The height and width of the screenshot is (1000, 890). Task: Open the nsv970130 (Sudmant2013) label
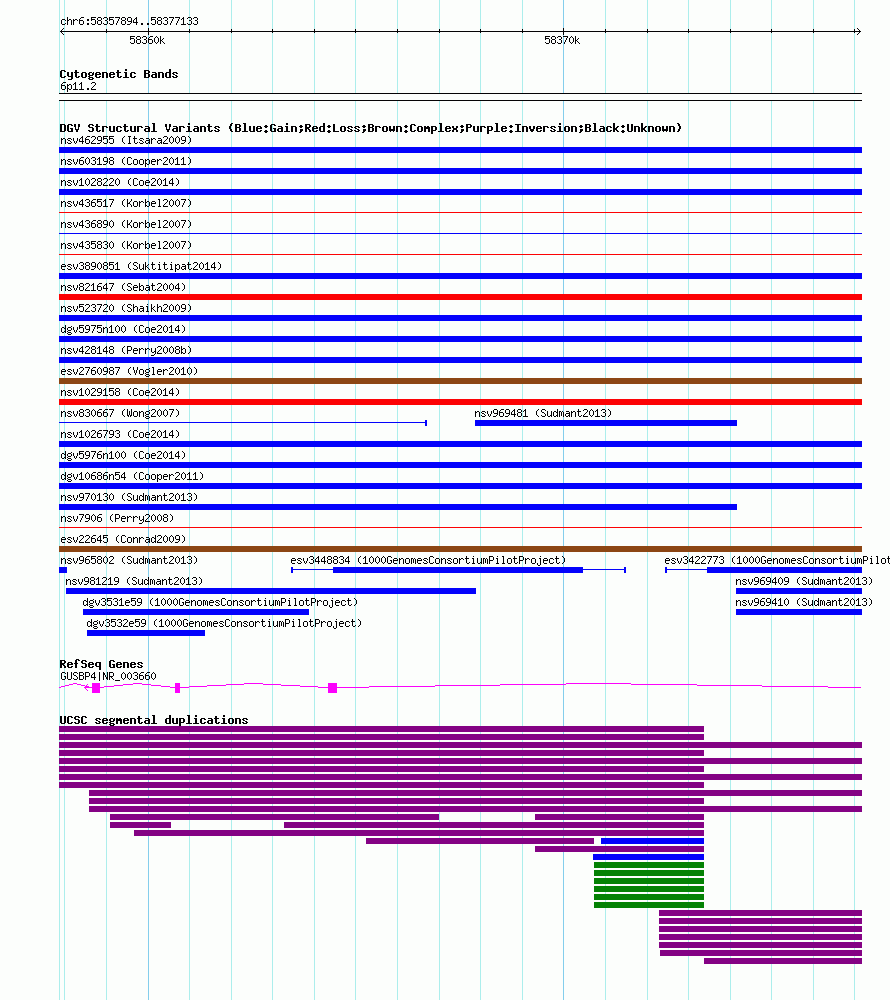coord(129,498)
